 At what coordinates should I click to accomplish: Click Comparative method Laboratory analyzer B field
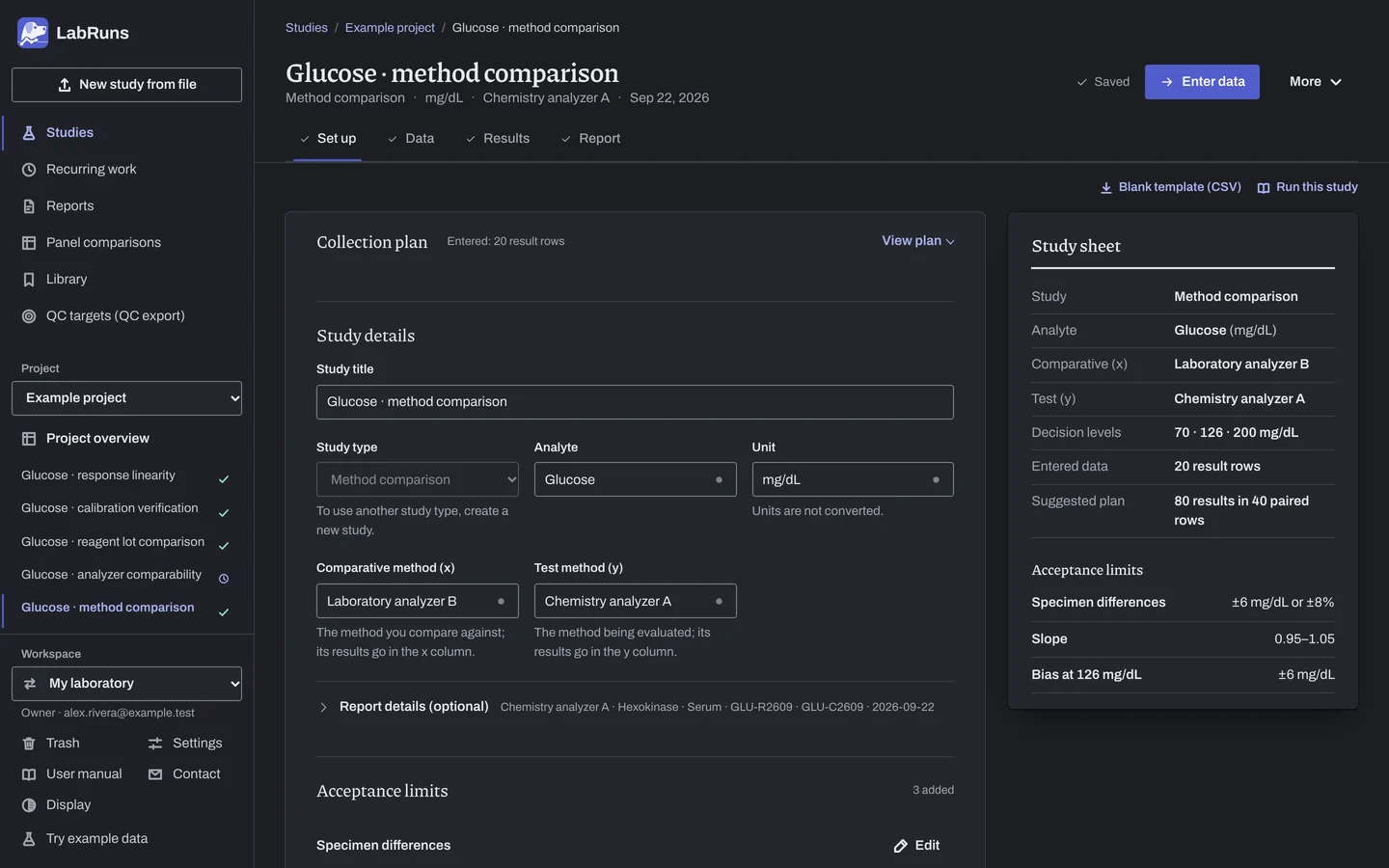pos(418,601)
